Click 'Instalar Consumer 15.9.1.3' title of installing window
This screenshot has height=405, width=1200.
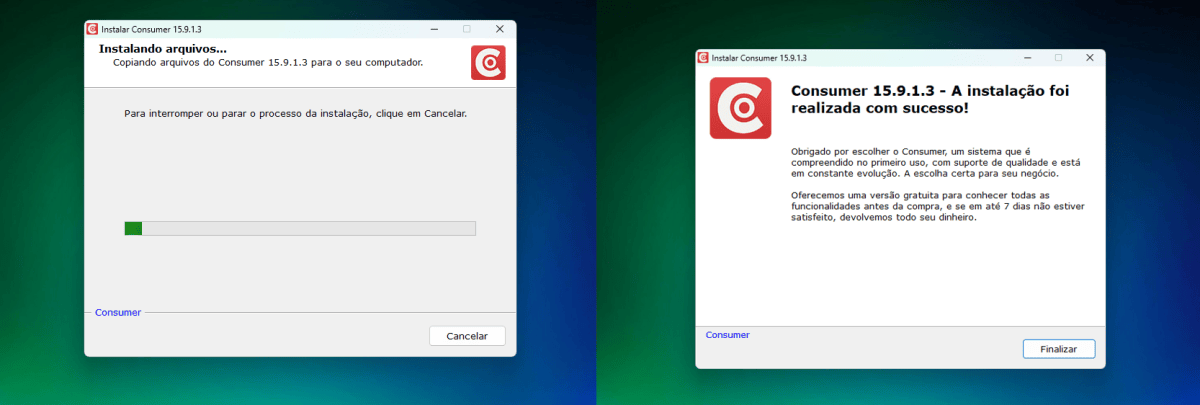(151, 29)
